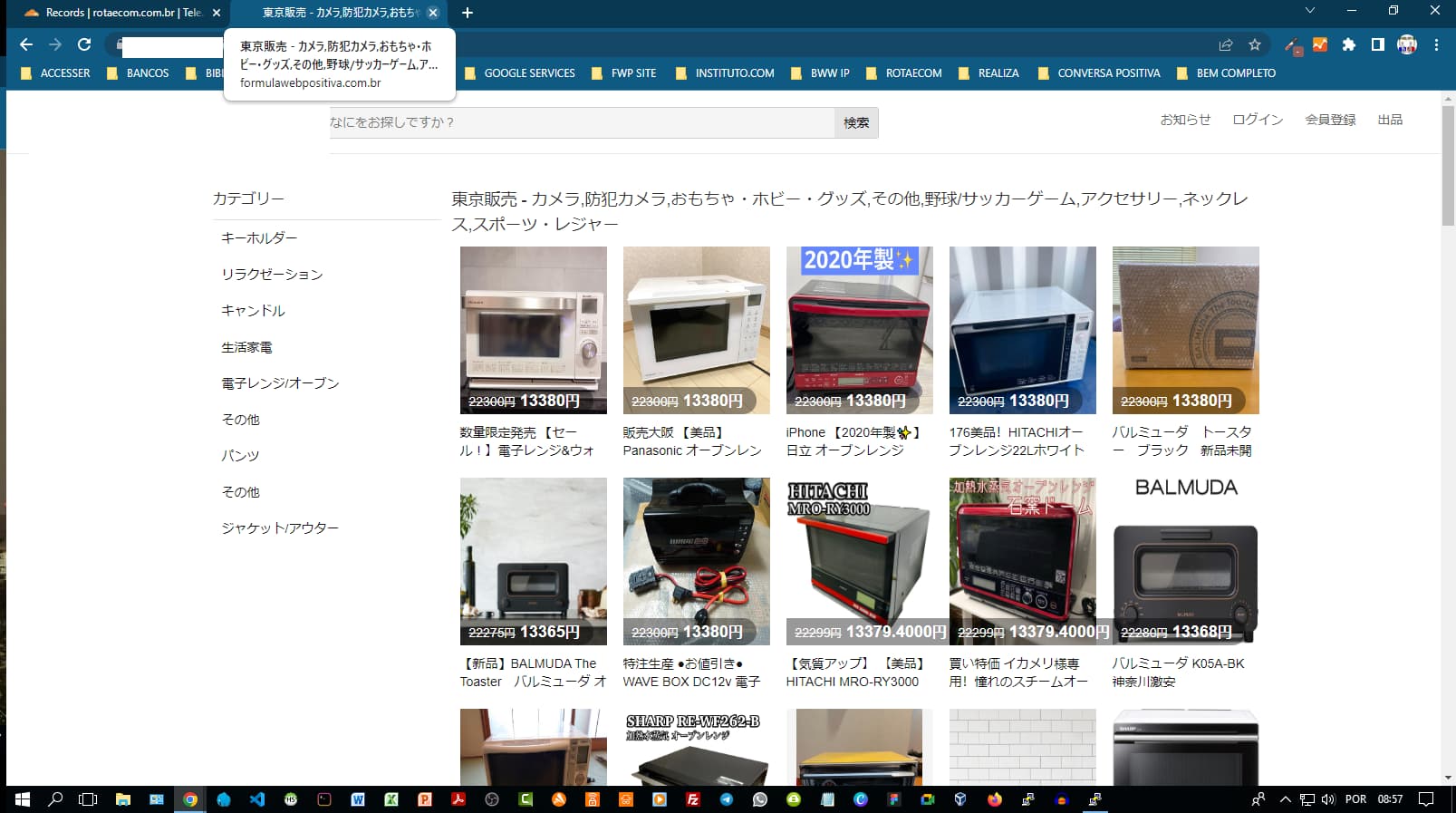Open the Extensions puzzle-piece menu

(1349, 44)
